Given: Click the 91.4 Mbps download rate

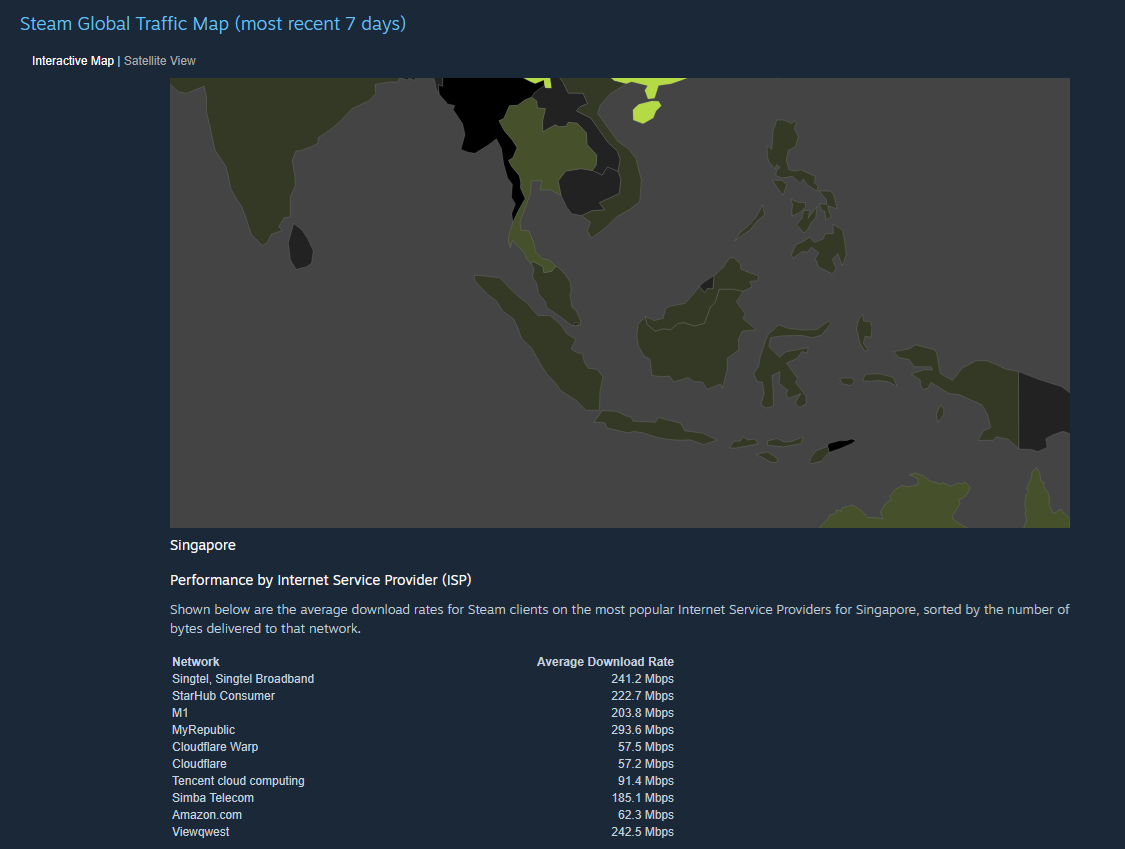Looking at the screenshot, I should (x=646, y=781).
